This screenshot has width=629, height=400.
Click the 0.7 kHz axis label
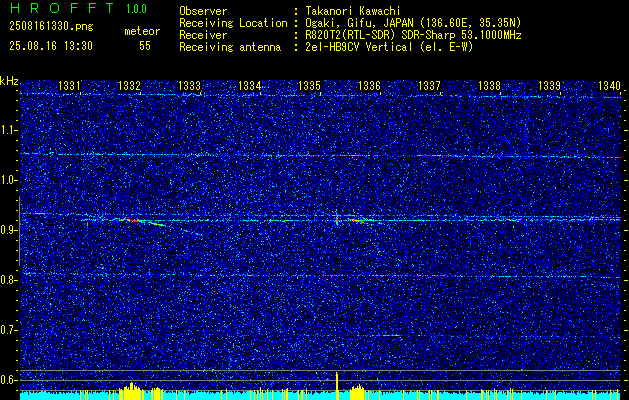click(8, 330)
